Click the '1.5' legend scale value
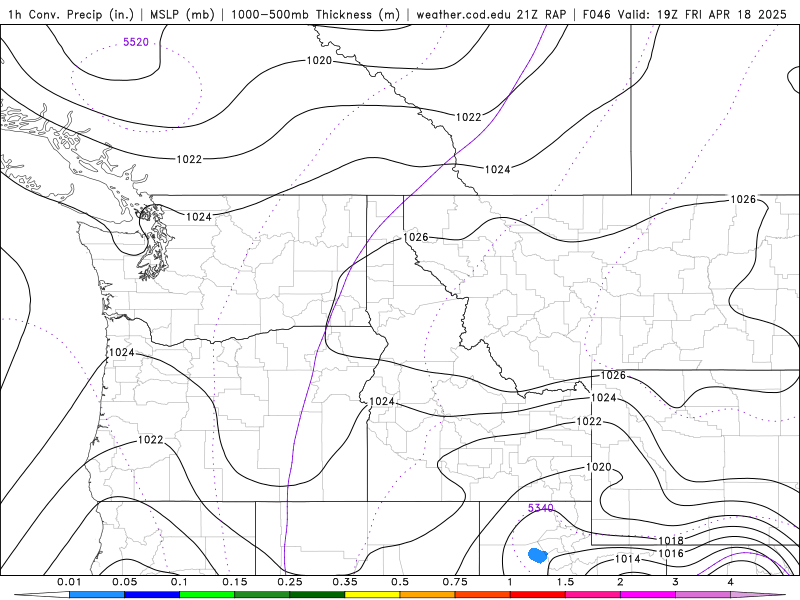 pos(565,582)
